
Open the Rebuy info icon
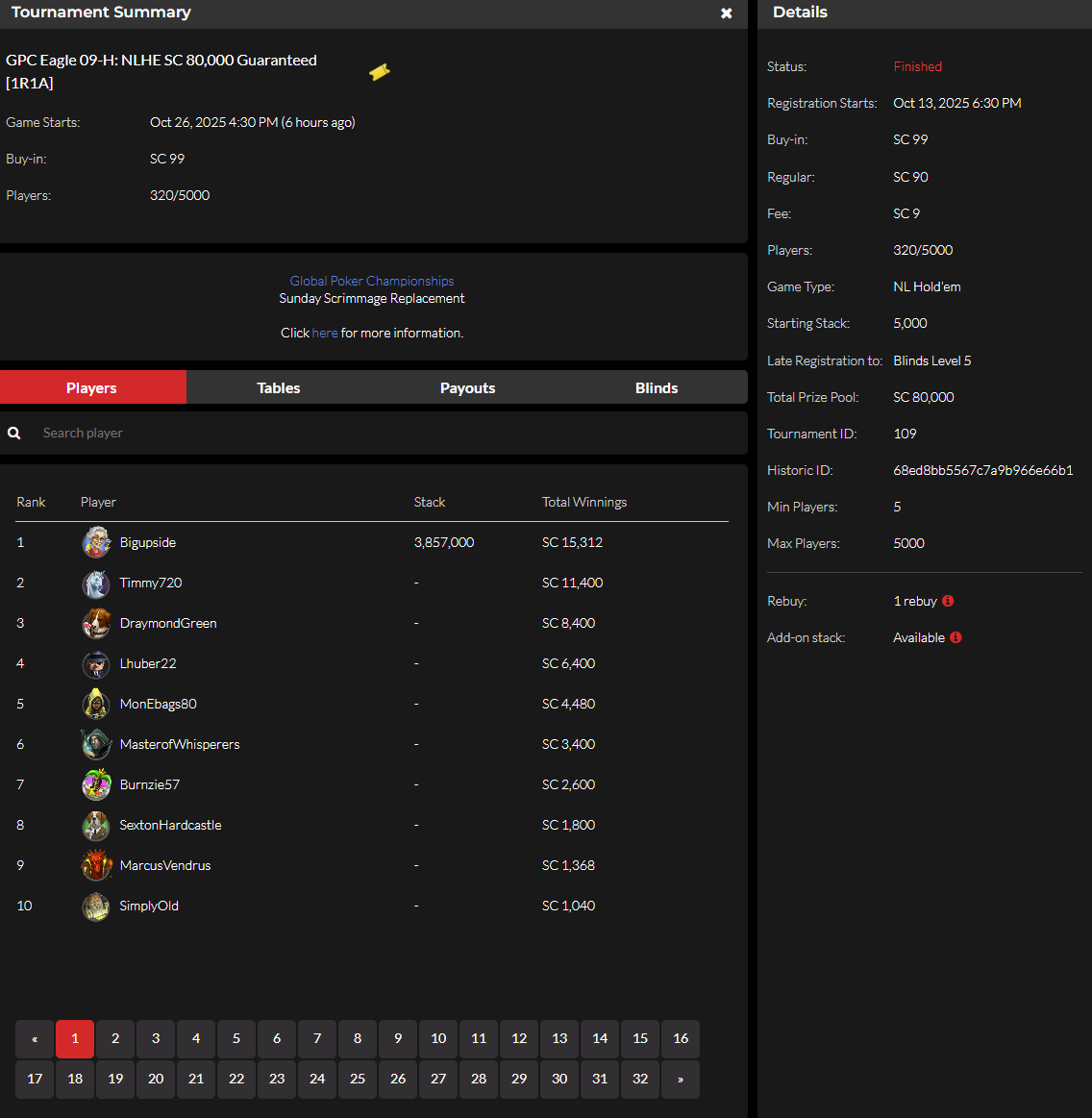947,601
